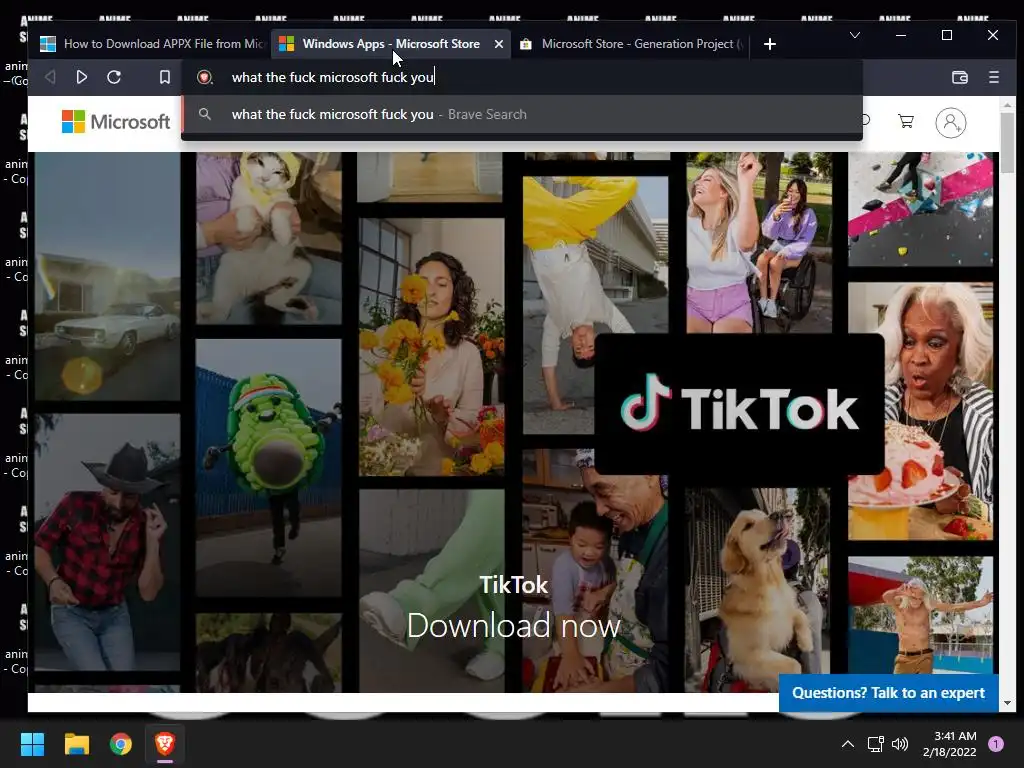Viewport: 1024px width, 768px height.
Task: Bookmark this page with the bookmark icon
Action: coord(165,77)
